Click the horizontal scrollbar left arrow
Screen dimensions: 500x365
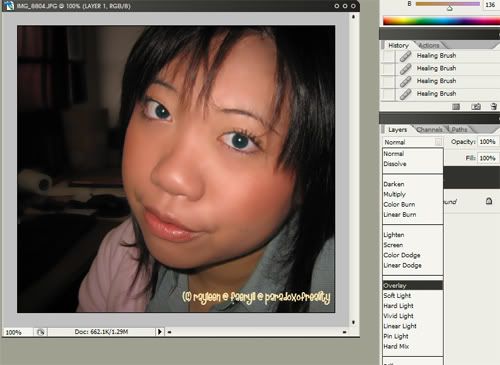pos(170,332)
